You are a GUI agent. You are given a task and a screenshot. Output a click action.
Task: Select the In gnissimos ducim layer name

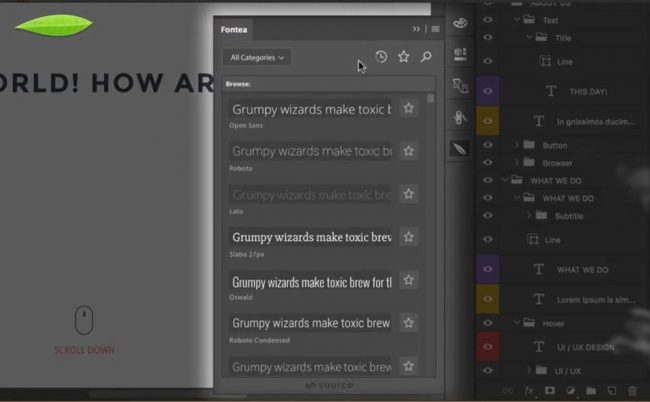click(596, 121)
